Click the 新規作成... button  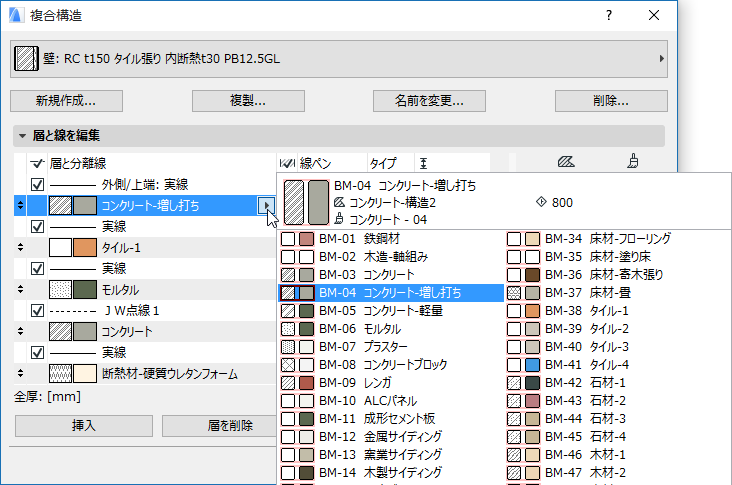coord(66,101)
